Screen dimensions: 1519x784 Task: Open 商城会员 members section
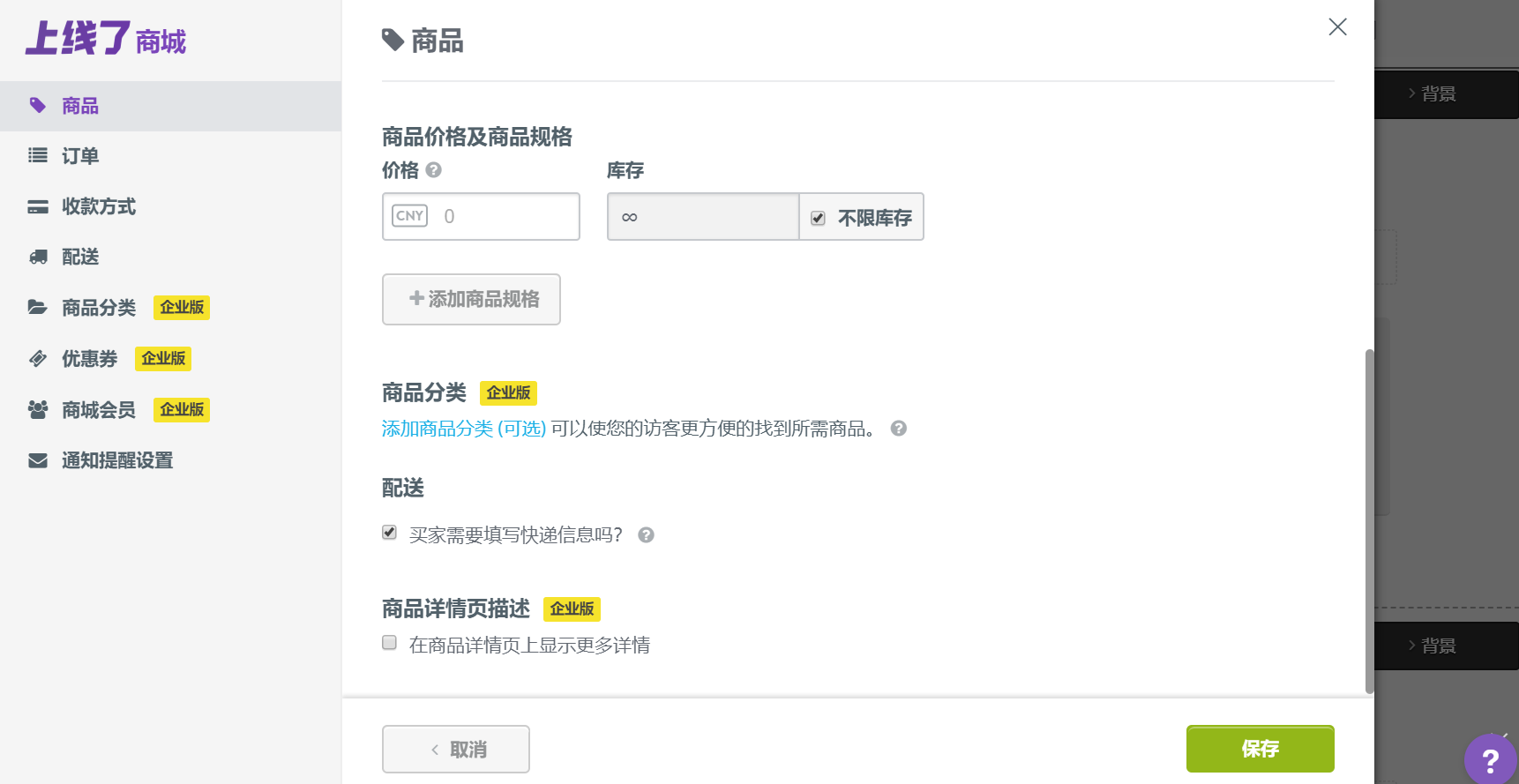pos(38,409)
